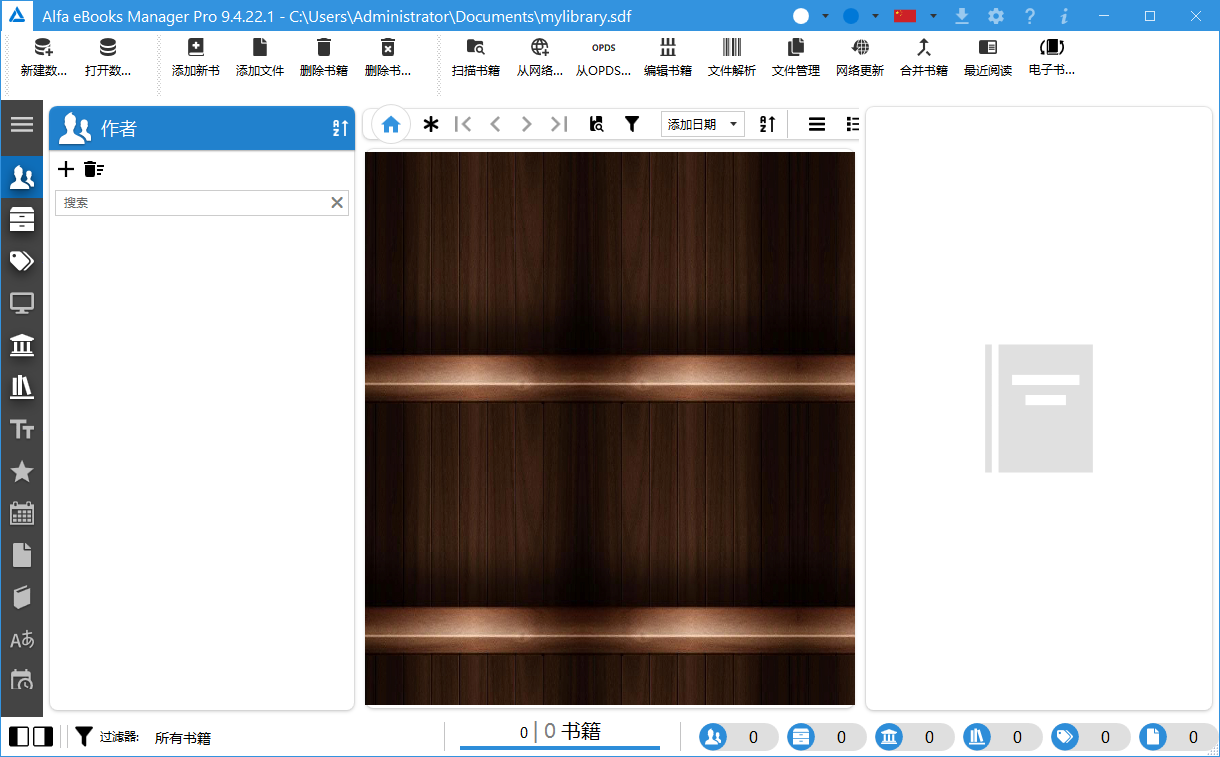
Task: Open the hamburger menu in left sidebar
Action: pyautogui.click(x=22, y=125)
